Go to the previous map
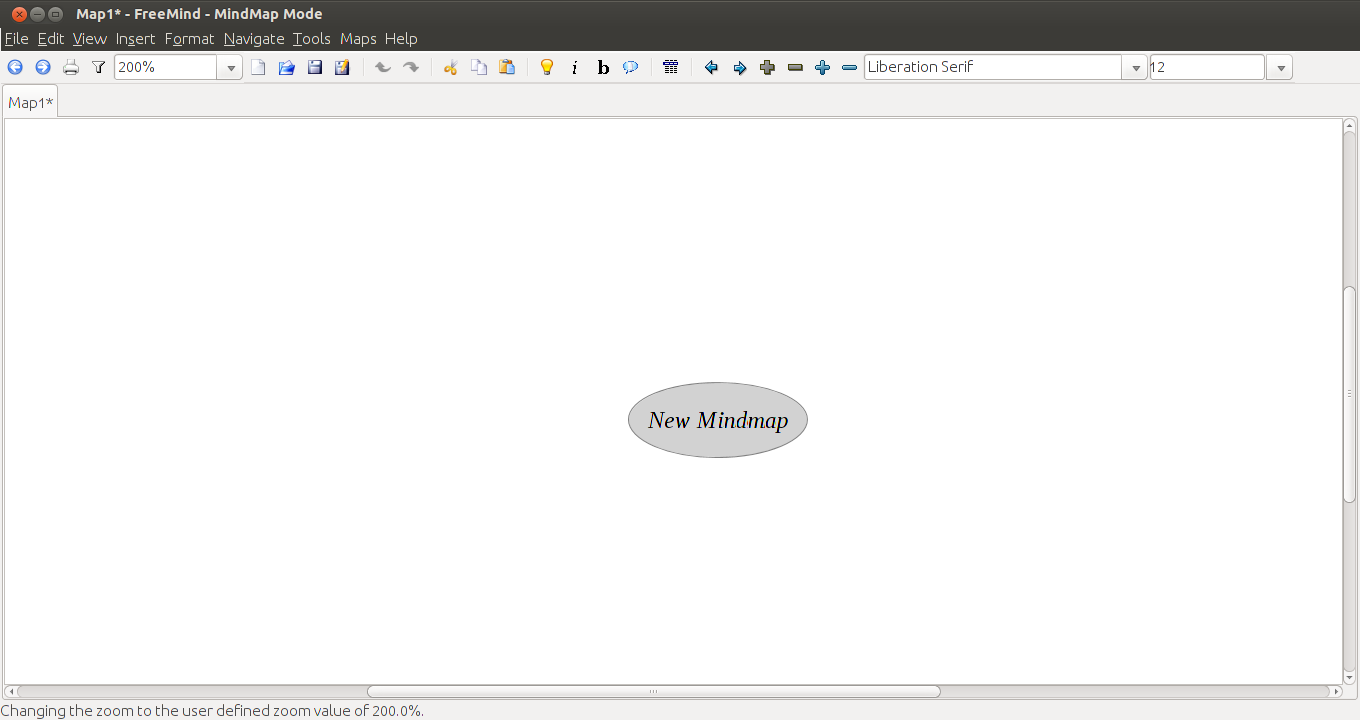The image size is (1360, 720). 15,67
